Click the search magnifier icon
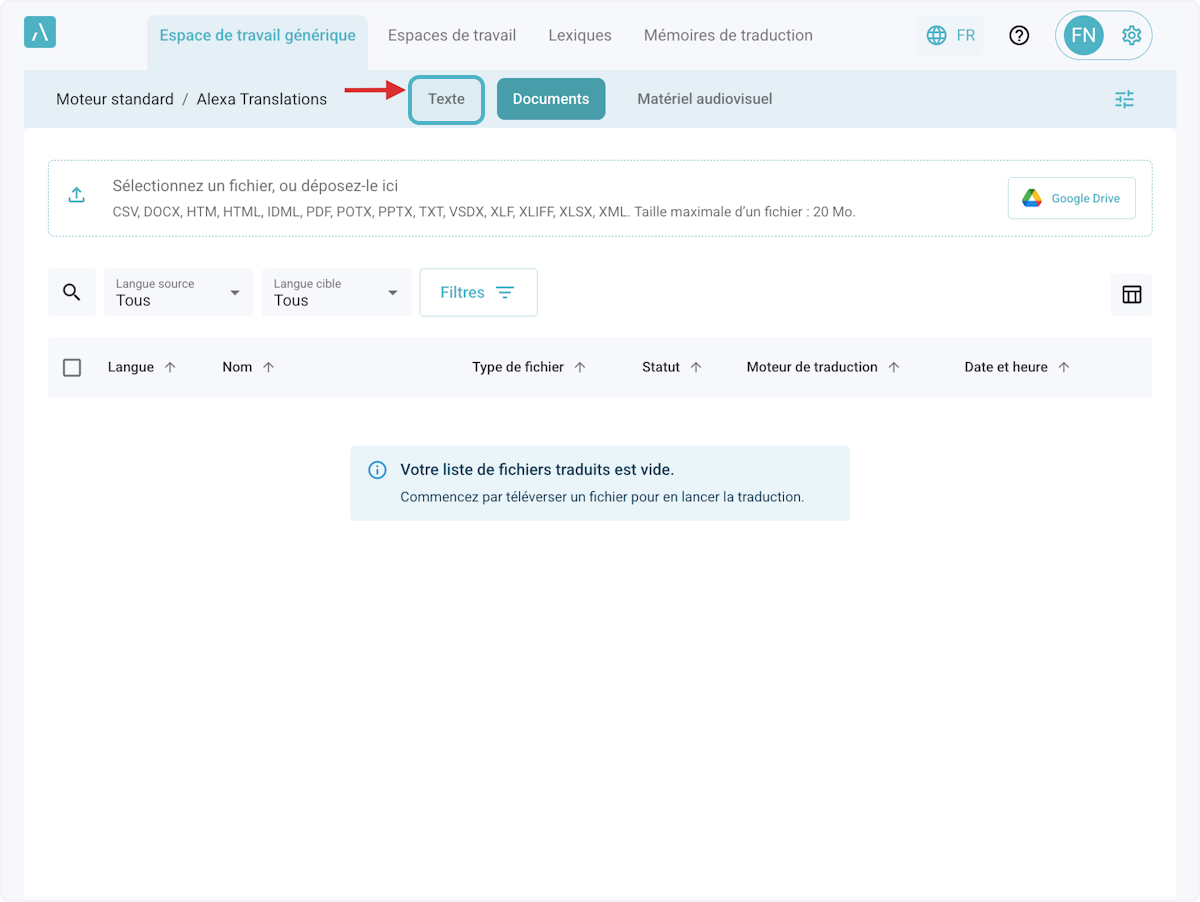The image size is (1200, 902). click(72, 292)
